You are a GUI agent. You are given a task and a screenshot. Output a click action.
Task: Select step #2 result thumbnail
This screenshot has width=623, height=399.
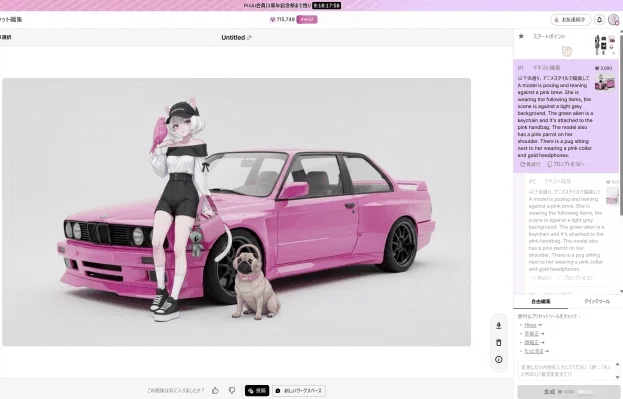coord(612,195)
